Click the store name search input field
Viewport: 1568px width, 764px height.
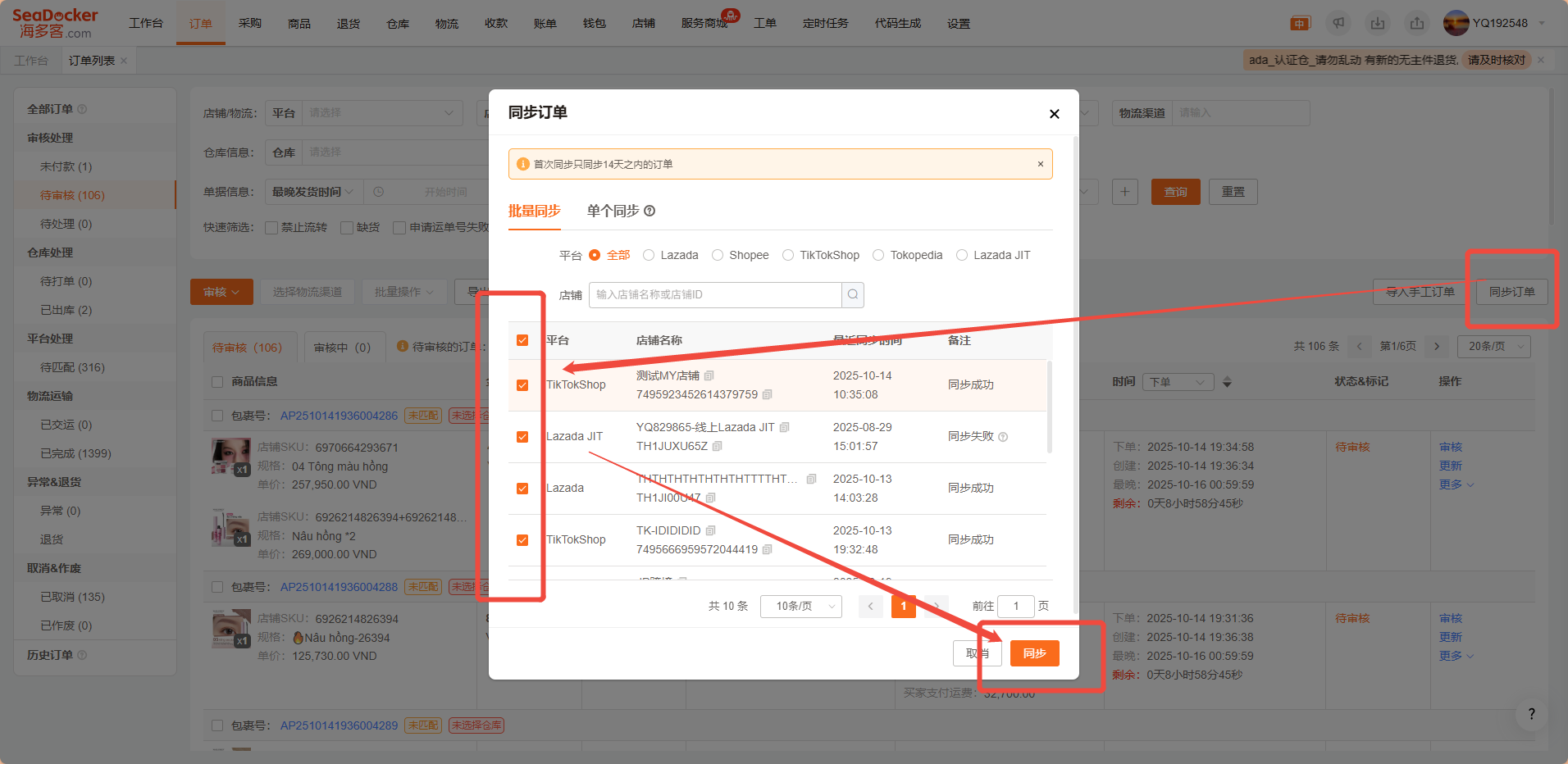(x=715, y=295)
